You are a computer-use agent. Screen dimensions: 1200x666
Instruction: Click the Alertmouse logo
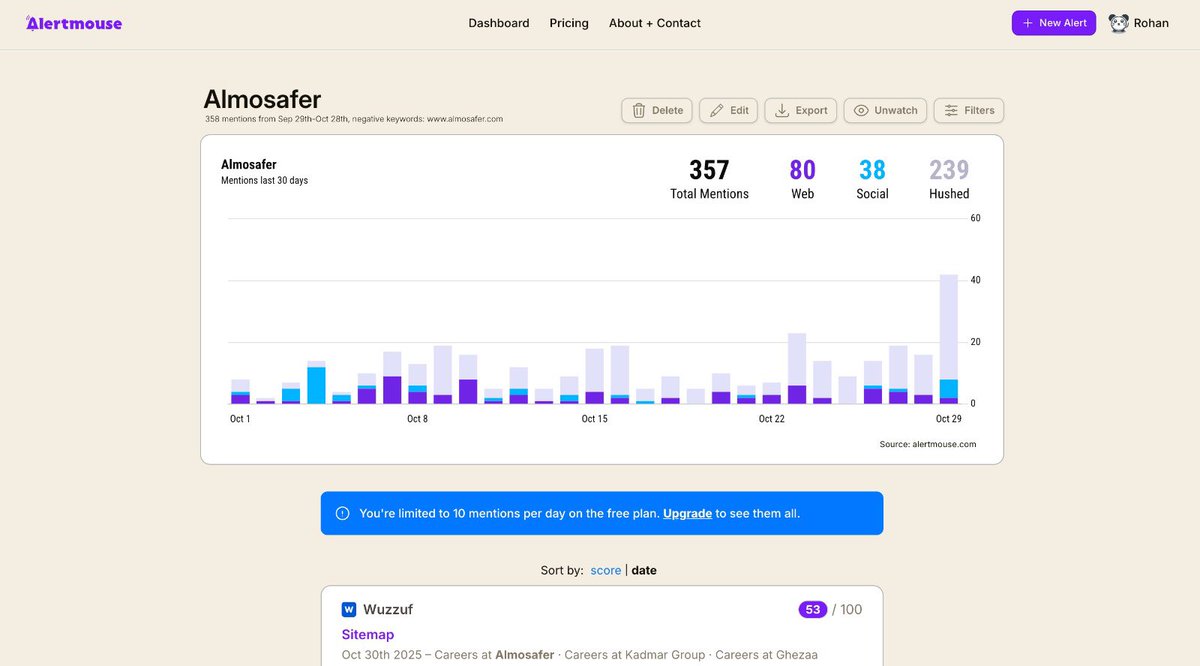click(74, 23)
